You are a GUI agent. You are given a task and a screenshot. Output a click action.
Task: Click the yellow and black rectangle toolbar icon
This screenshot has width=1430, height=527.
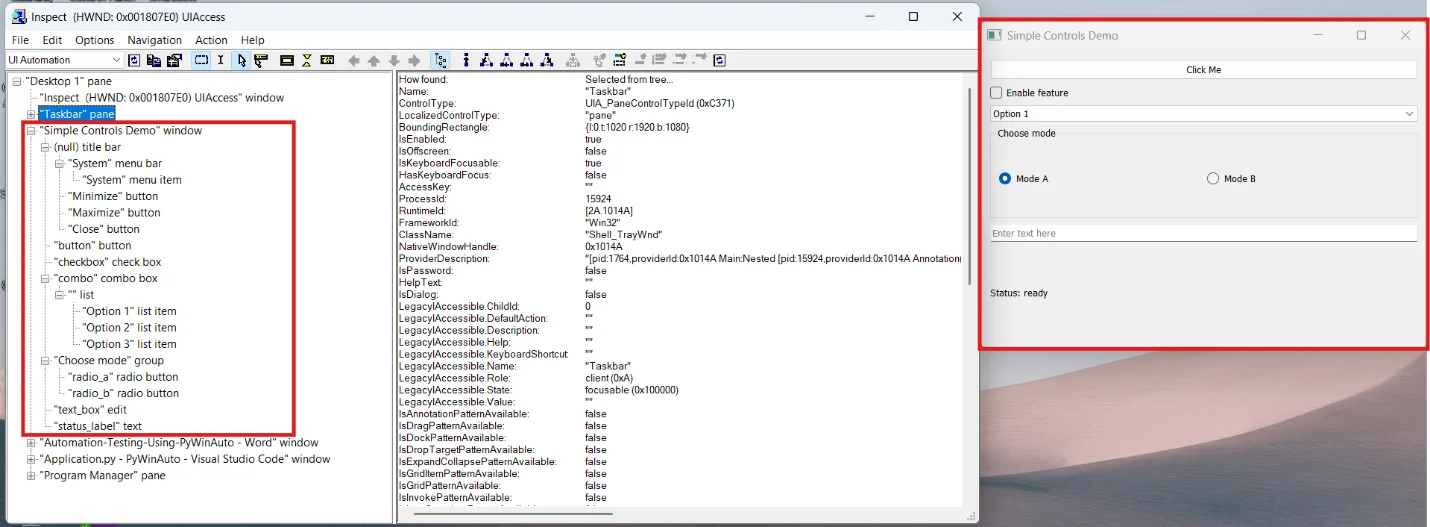[x=287, y=60]
